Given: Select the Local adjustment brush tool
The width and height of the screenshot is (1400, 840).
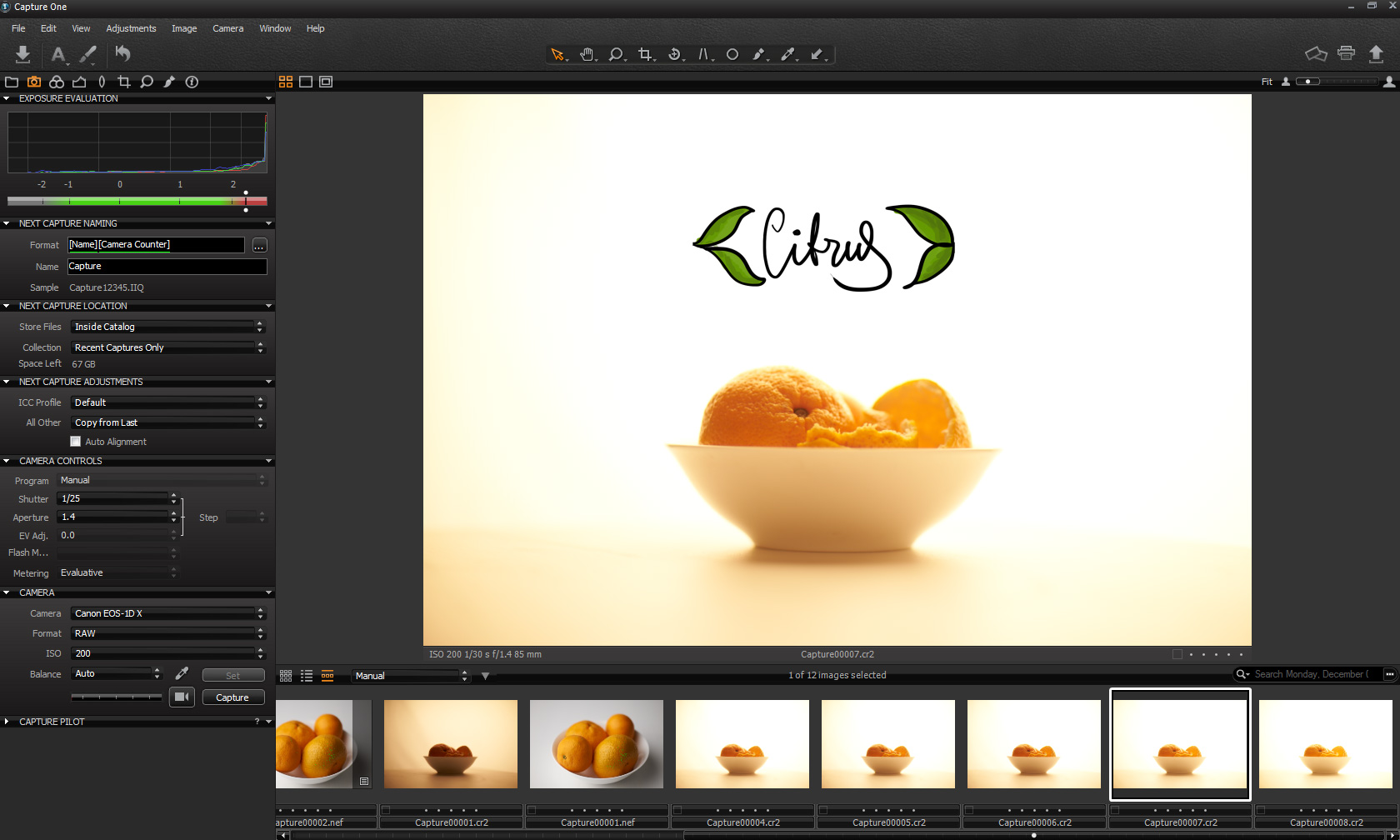Looking at the screenshot, I should tap(759, 54).
